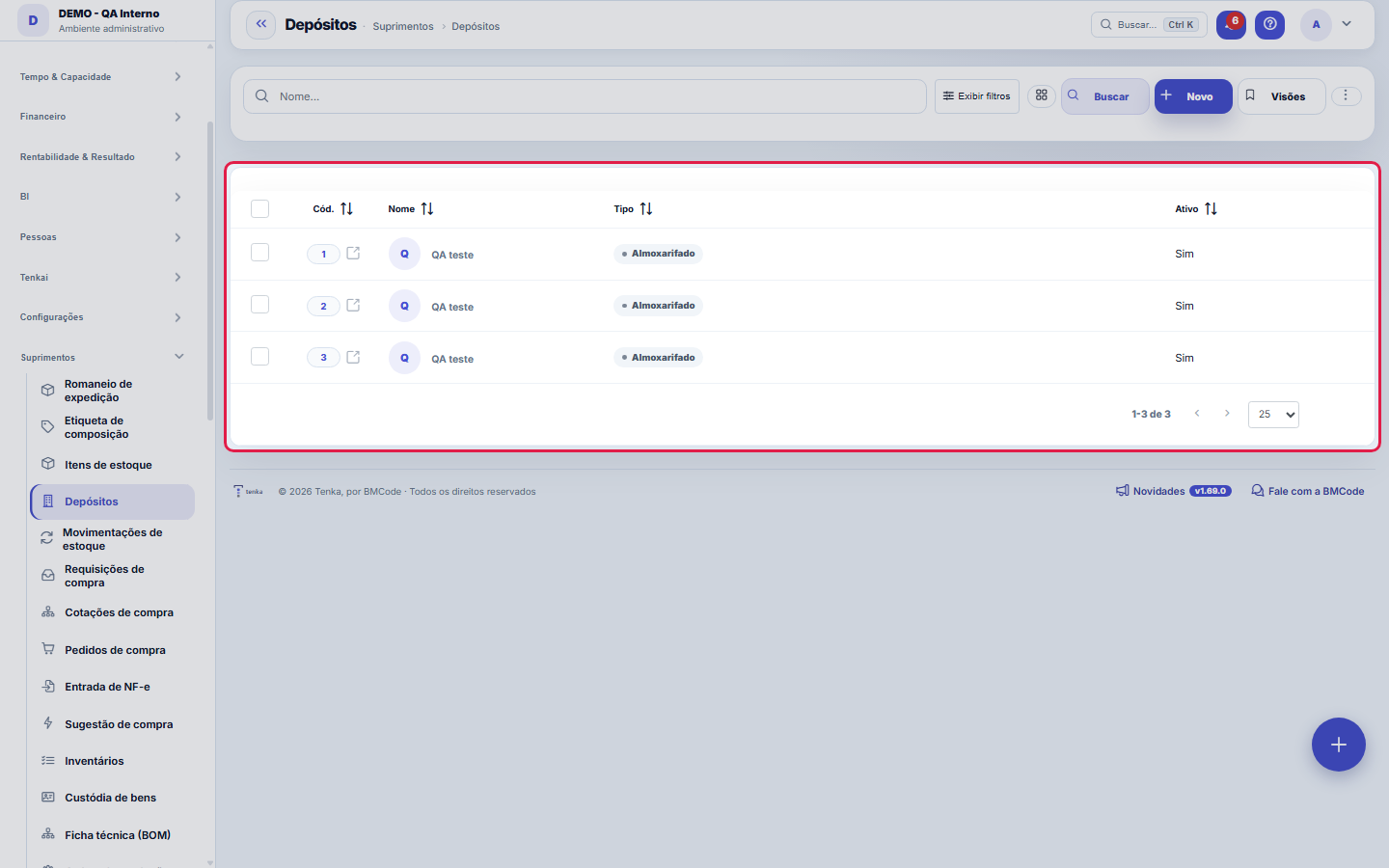Viewport: 1389px width, 868px height.
Task: Go to previous page arrow
Action: pyautogui.click(x=1197, y=414)
